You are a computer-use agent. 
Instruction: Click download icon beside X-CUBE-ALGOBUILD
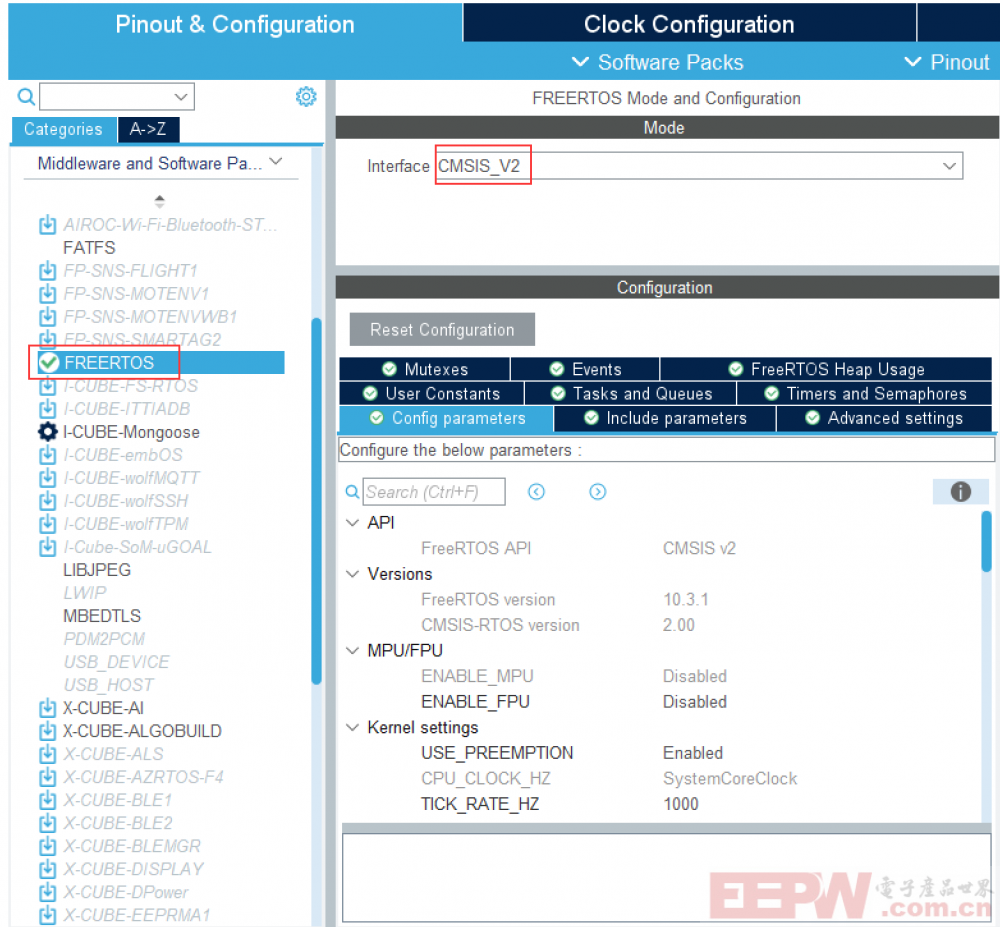[47, 731]
